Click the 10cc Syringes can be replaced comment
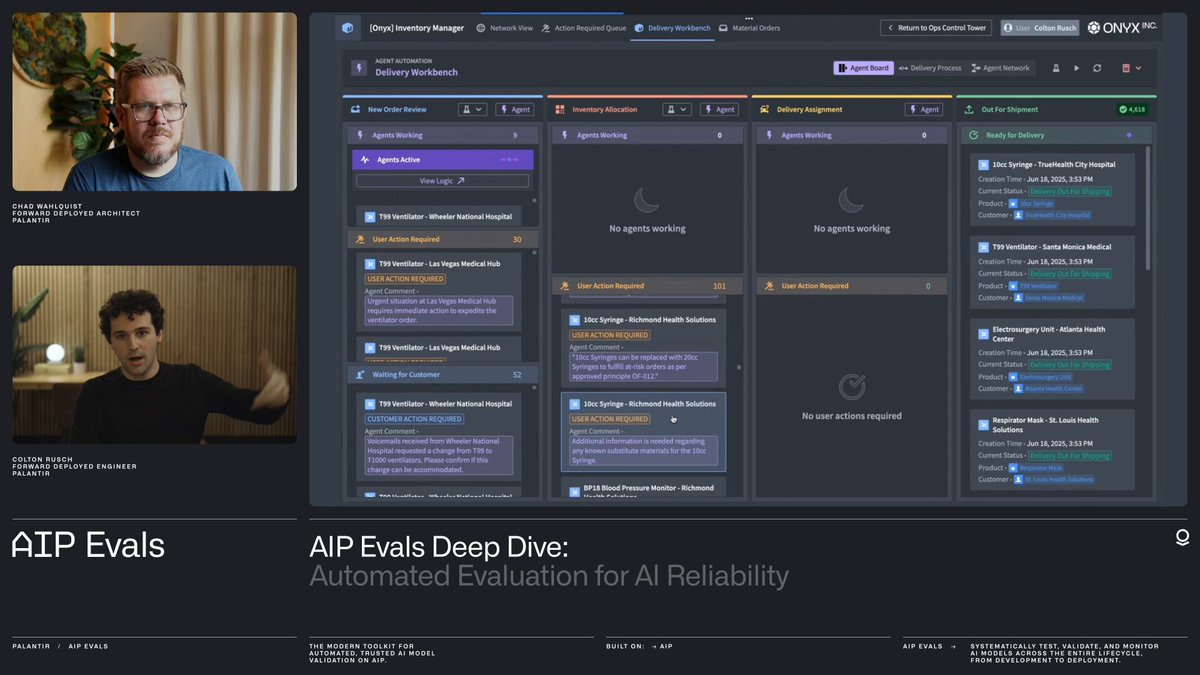 [x=643, y=366]
